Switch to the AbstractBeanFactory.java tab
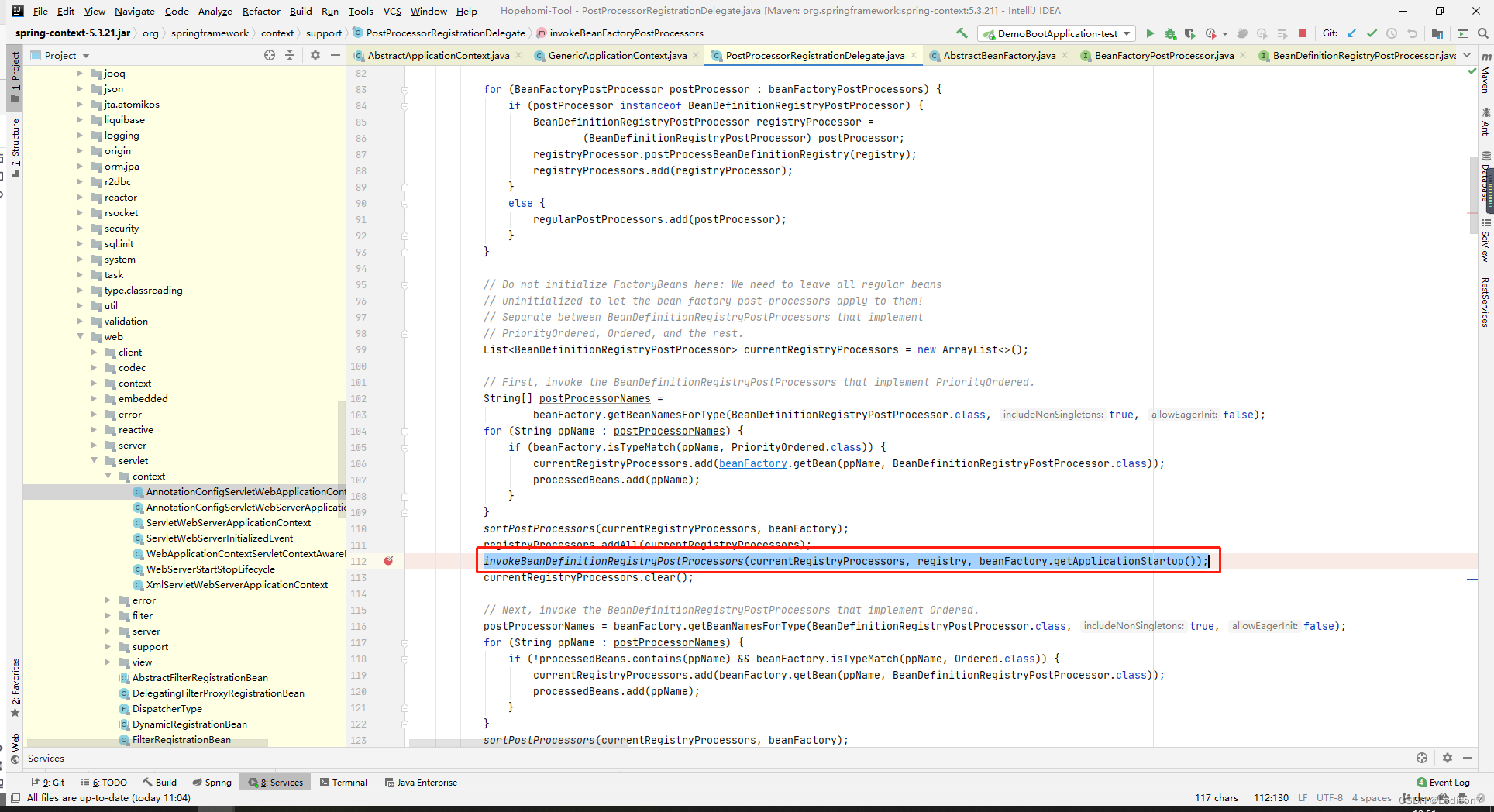The image size is (1494, 812). [x=999, y=55]
